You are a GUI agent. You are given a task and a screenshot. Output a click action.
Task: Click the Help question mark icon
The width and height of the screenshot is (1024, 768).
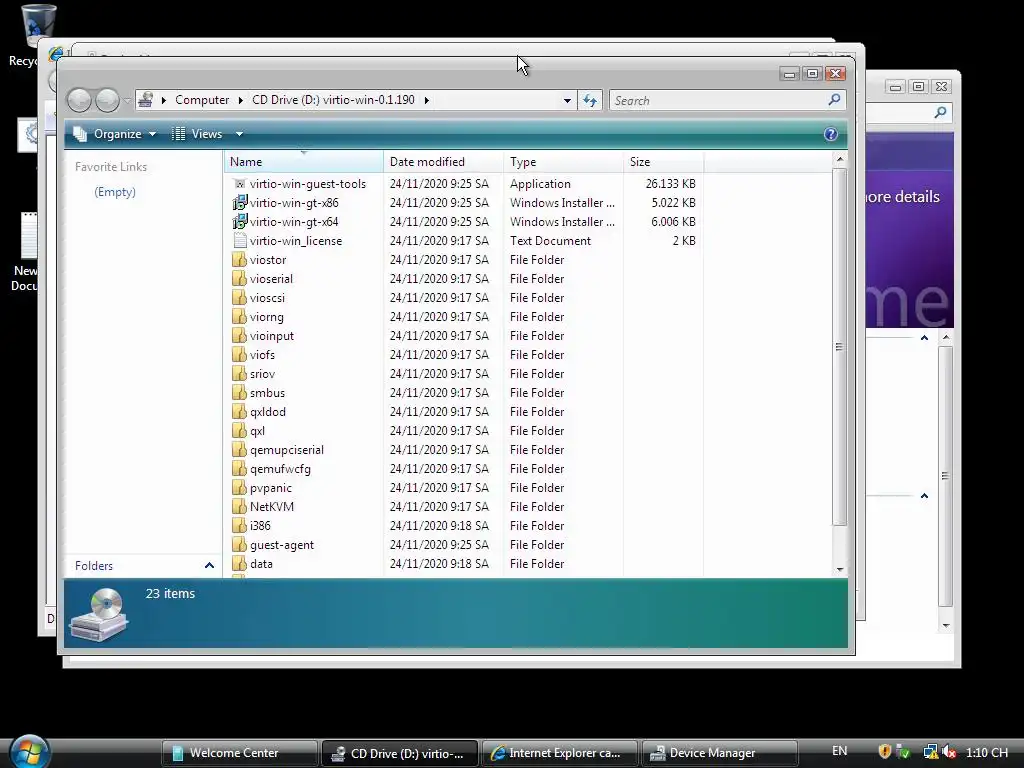[830, 134]
